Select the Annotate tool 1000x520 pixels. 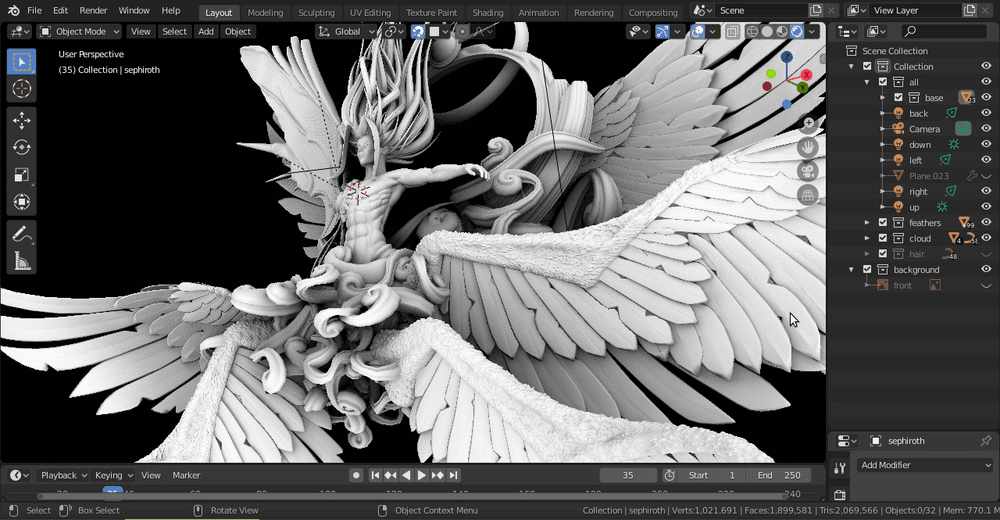point(21,234)
